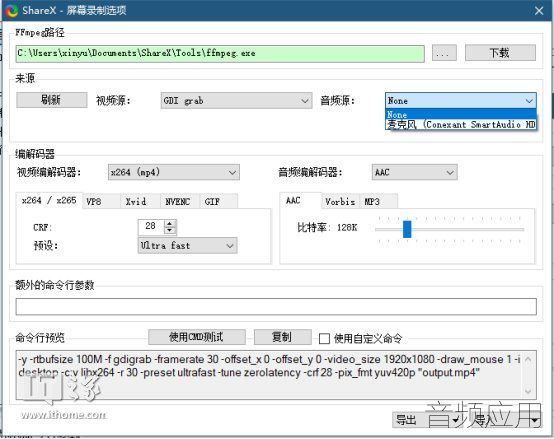Click the 复制 copy button

tap(283, 337)
